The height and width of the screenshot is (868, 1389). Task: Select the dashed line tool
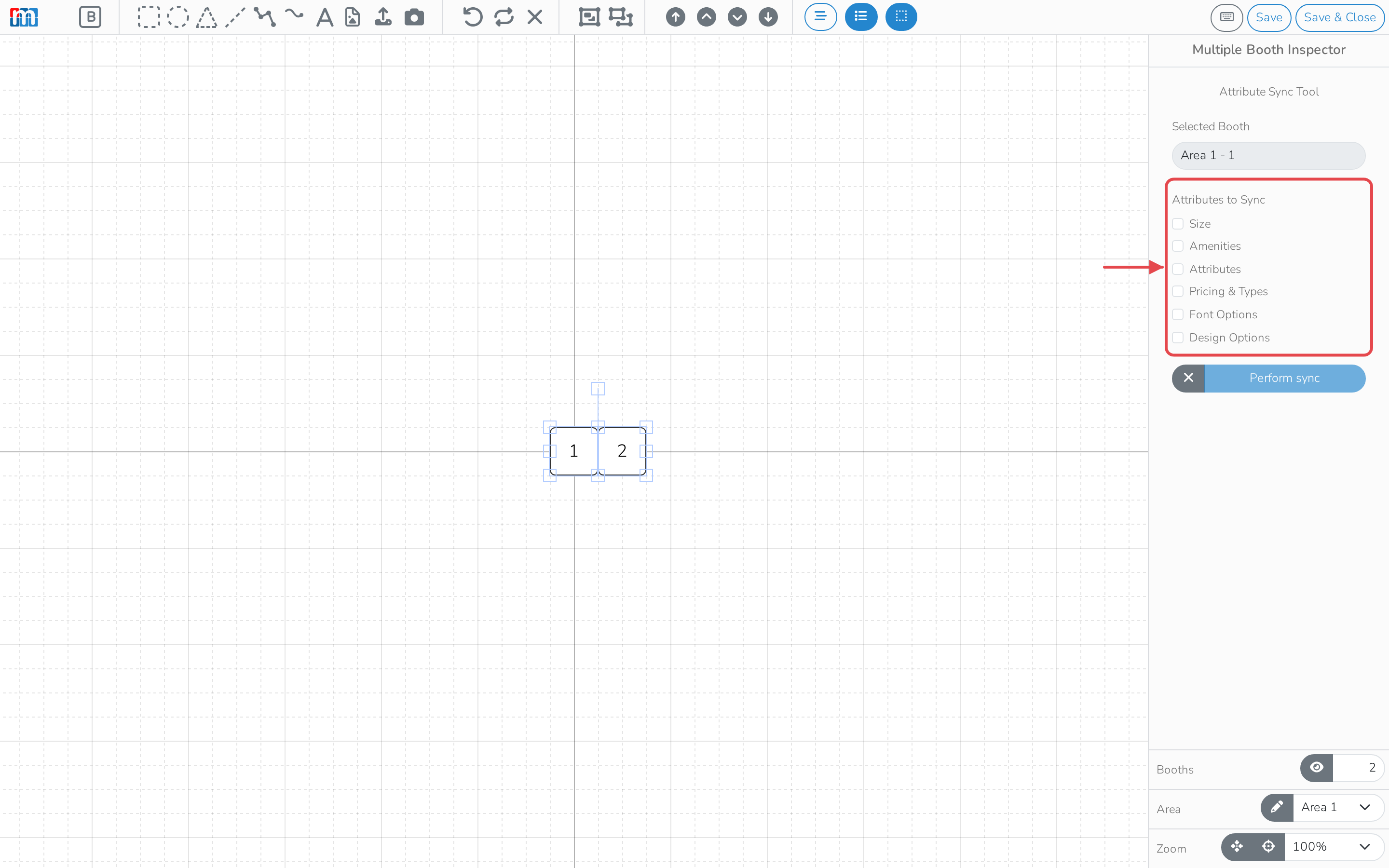pos(235,17)
